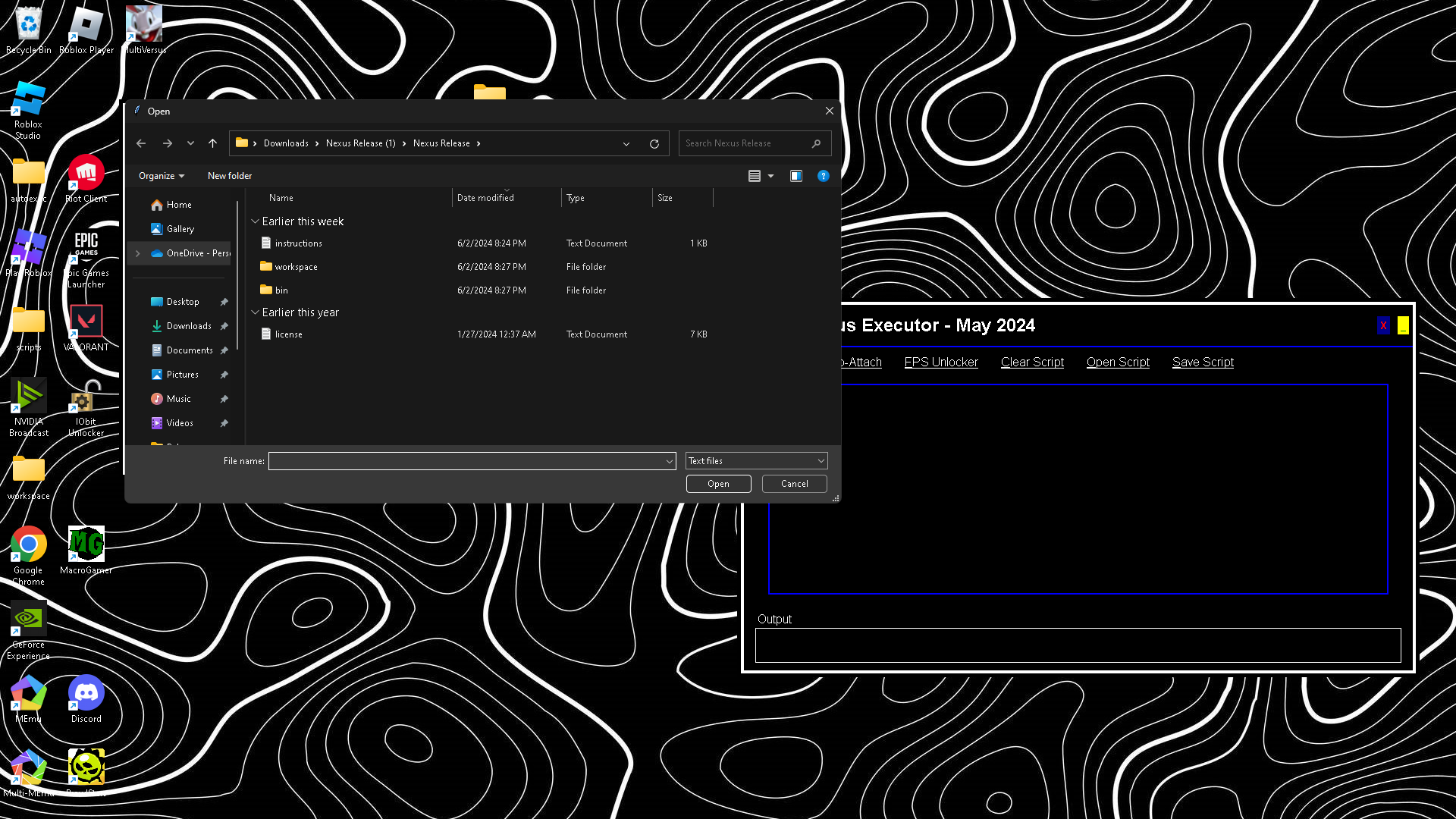Click the File name input field
1456x819 pixels.
[x=466, y=461]
